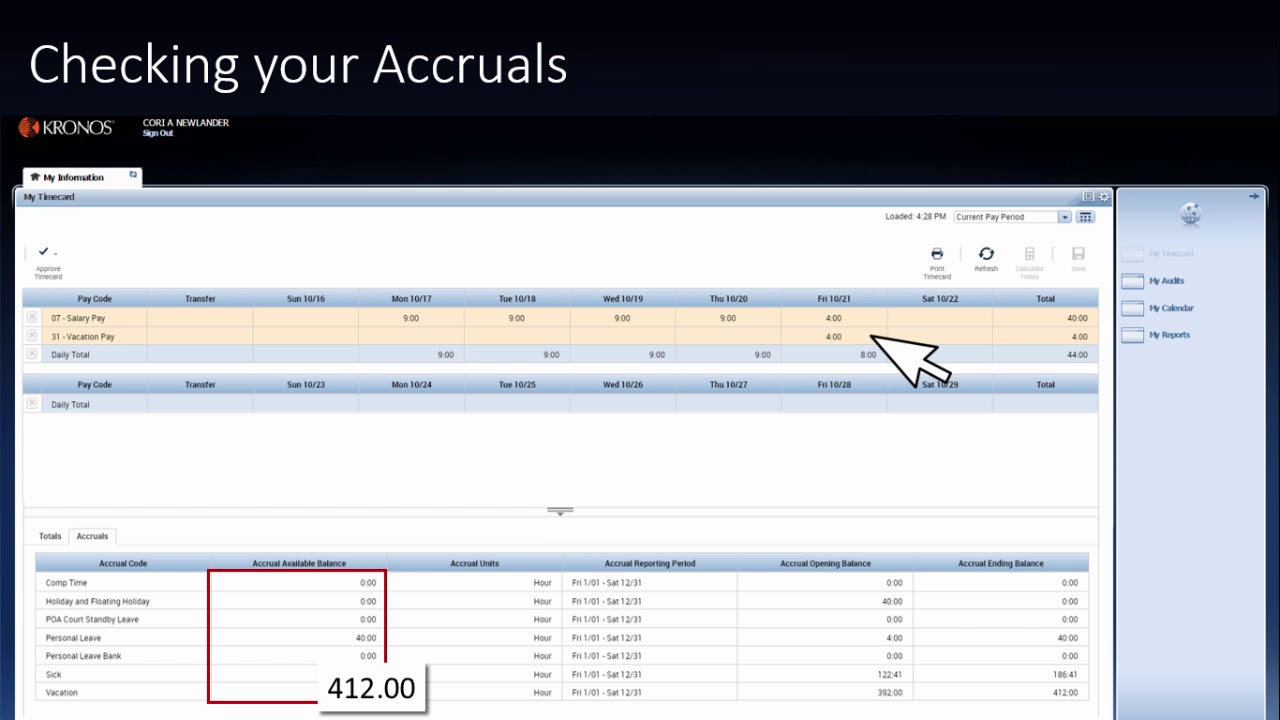Screen dimensions: 1280x720
Task: Open the My Reports widget icon
Action: (x=1132, y=335)
